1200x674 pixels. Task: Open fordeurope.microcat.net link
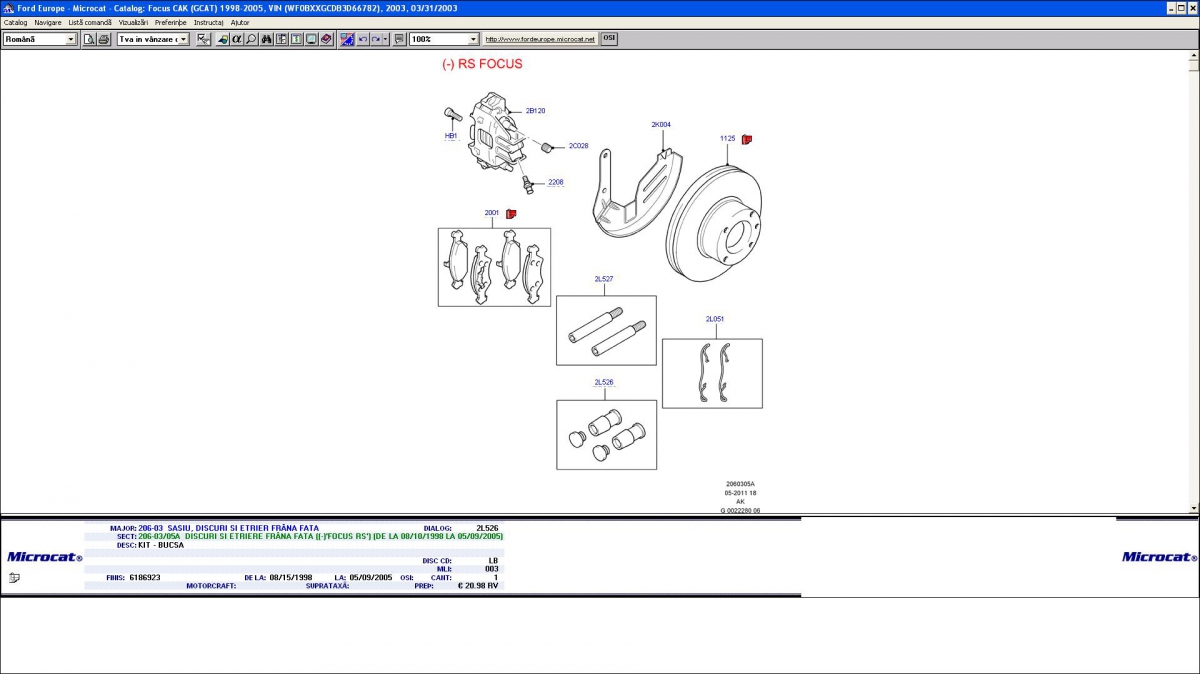click(x=540, y=39)
